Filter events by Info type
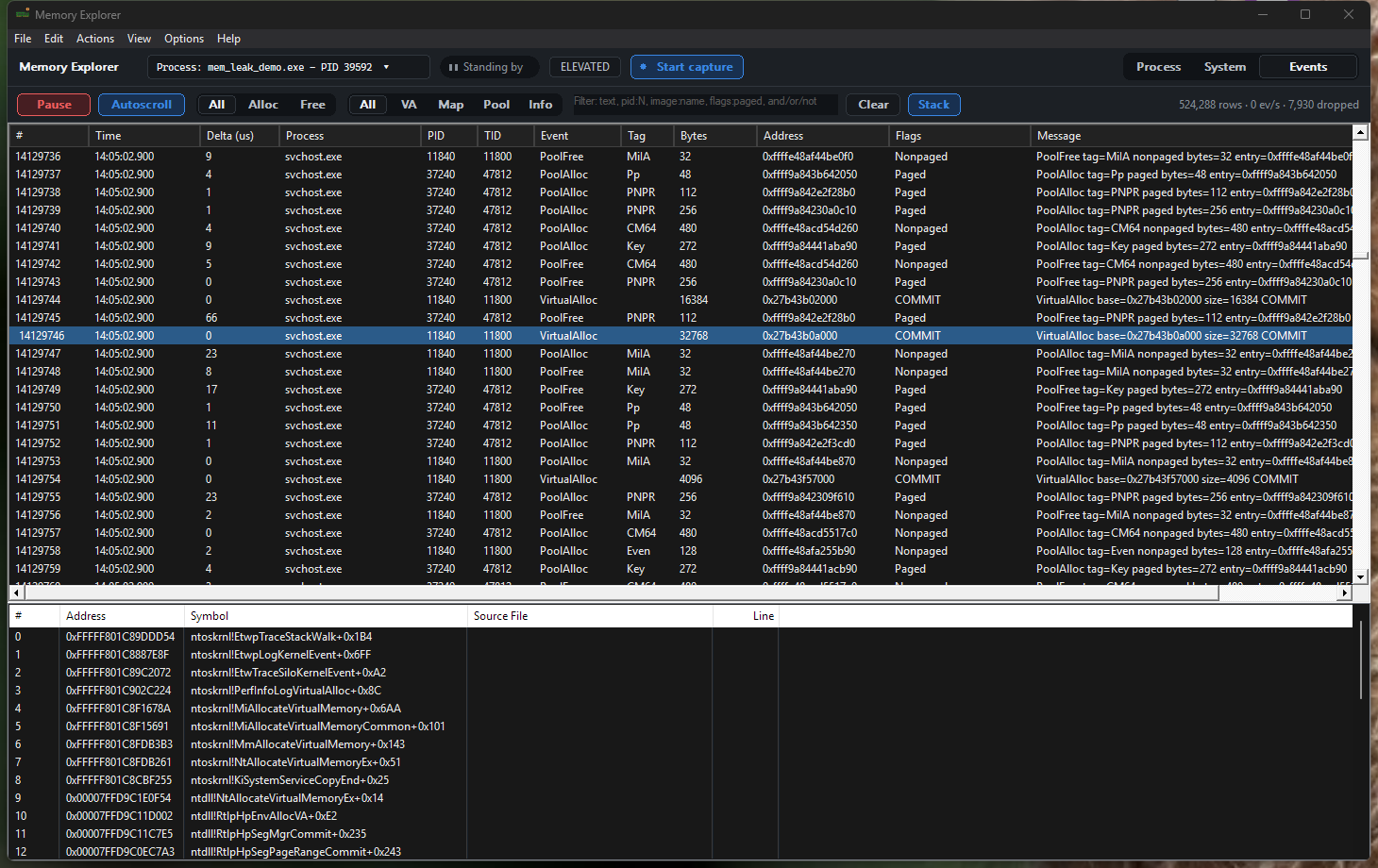 [x=540, y=105]
